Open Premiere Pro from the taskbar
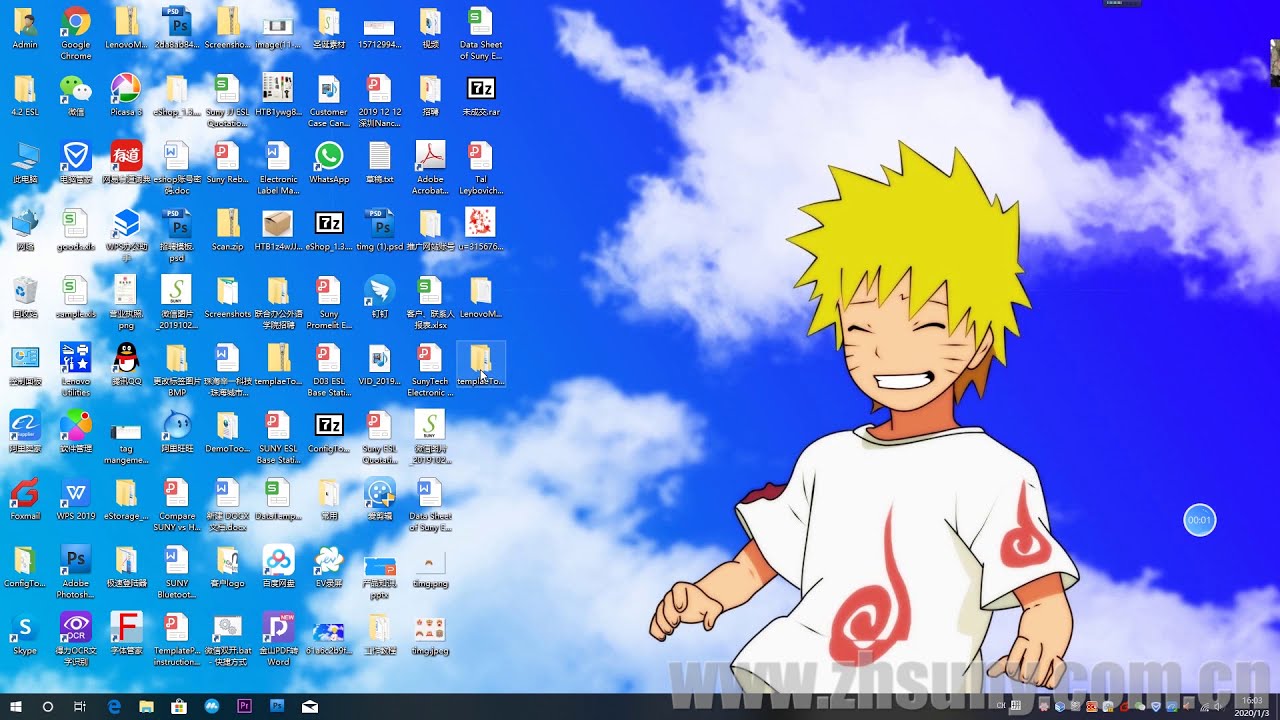1280x720 pixels. pyautogui.click(x=244, y=706)
